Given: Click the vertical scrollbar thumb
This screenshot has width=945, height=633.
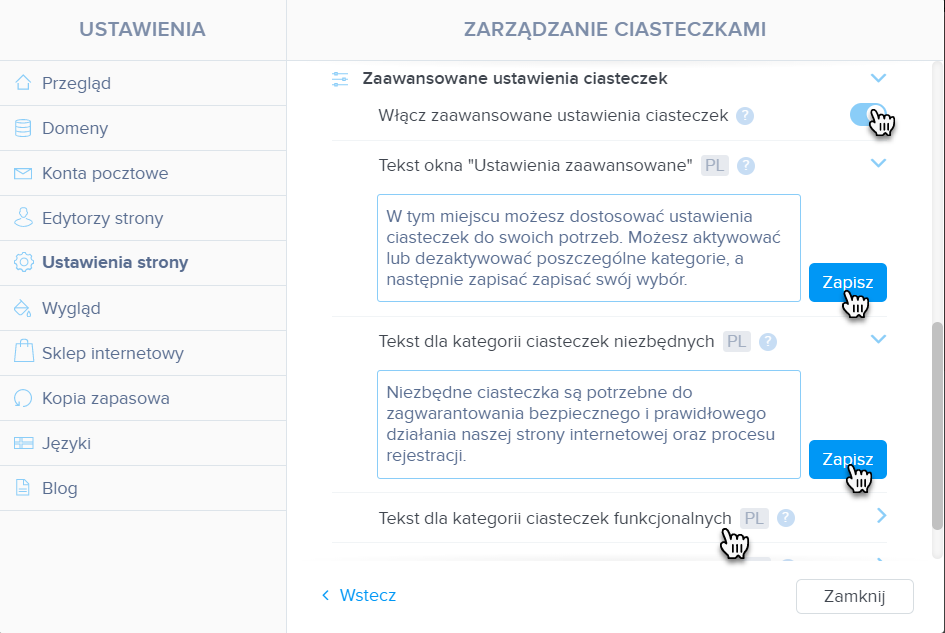Looking at the screenshot, I should pos(937,426).
